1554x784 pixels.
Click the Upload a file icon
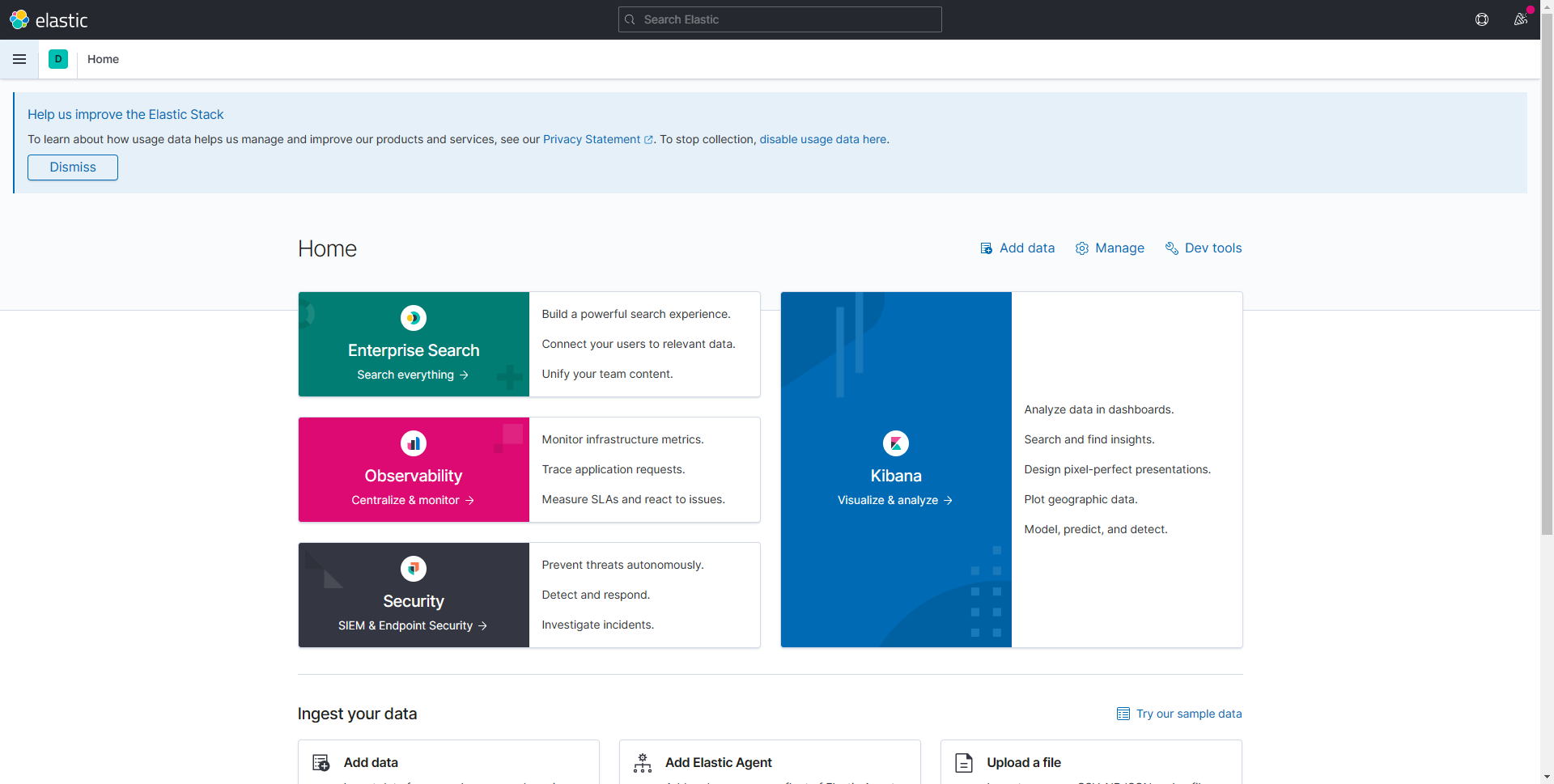pos(964,763)
